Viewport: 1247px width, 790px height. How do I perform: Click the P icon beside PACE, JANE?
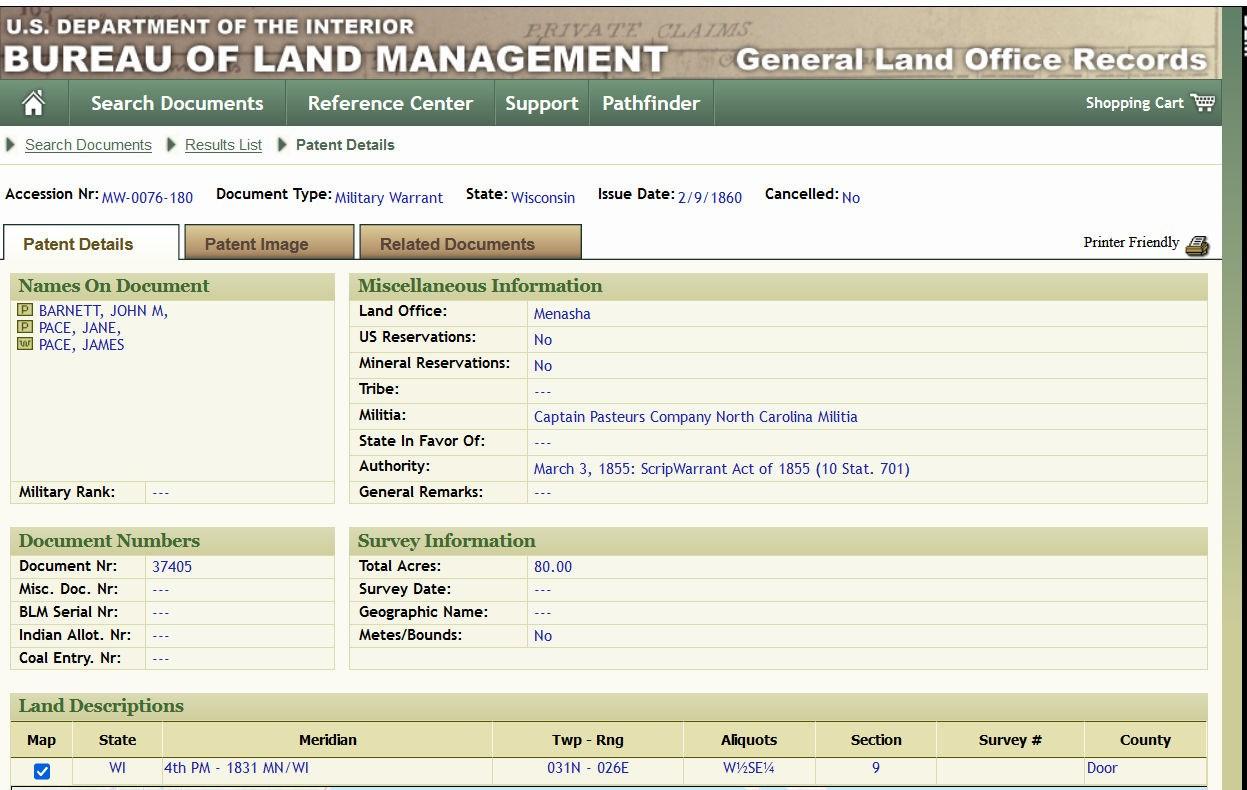26,328
